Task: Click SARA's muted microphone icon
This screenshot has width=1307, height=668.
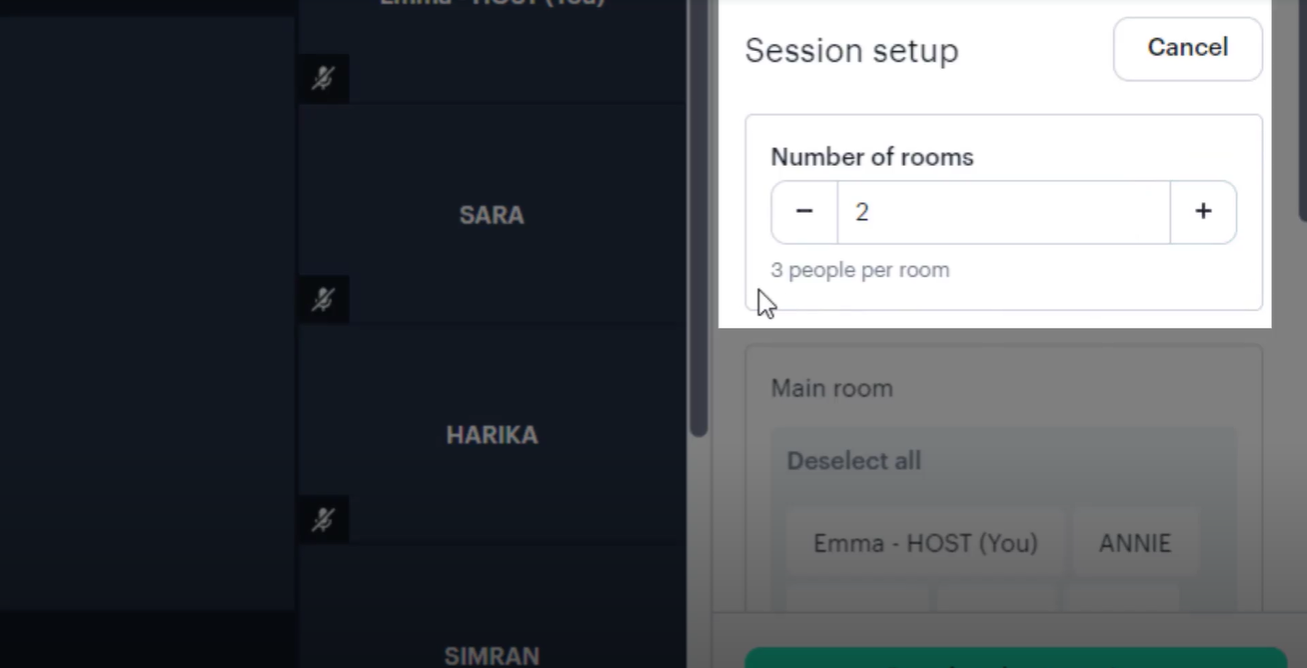Action: (322, 299)
